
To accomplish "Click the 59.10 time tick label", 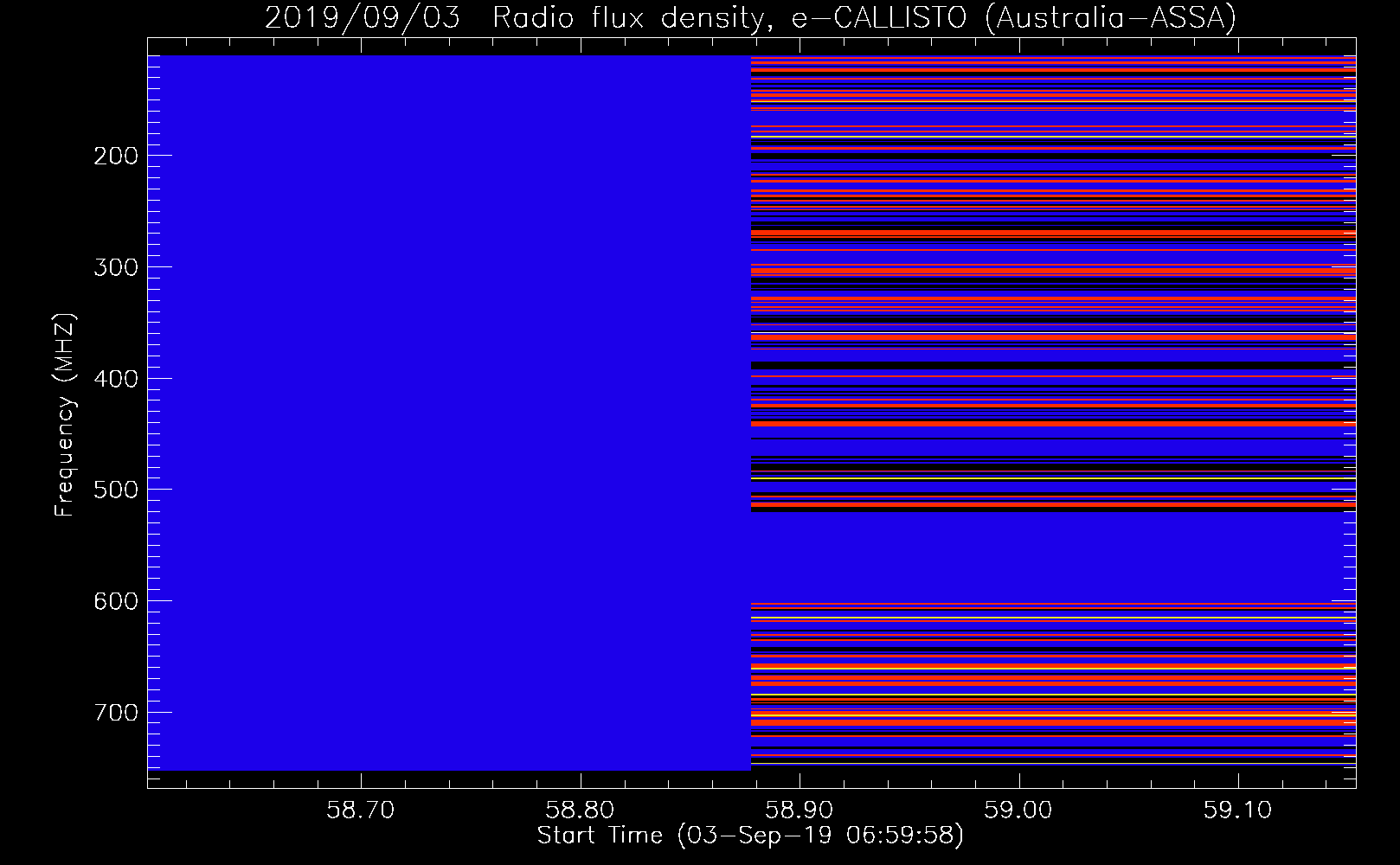I will coord(1238,810).
